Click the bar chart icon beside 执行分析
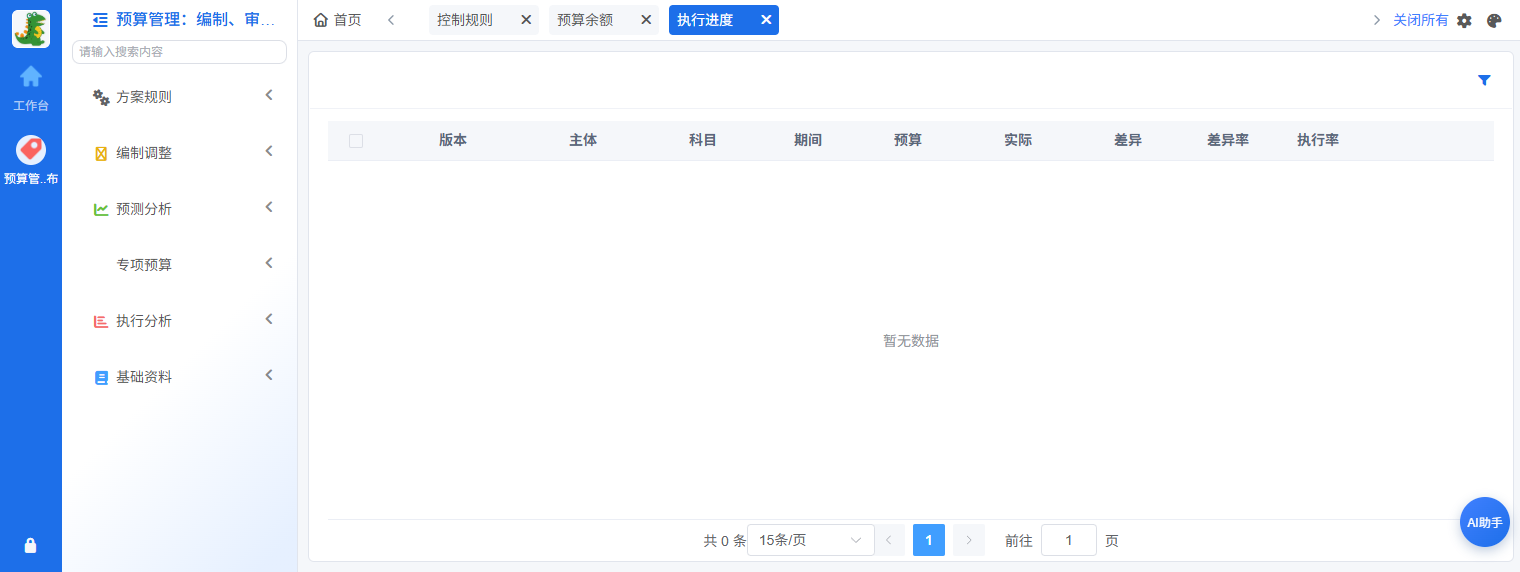 [x=101, y=321]
